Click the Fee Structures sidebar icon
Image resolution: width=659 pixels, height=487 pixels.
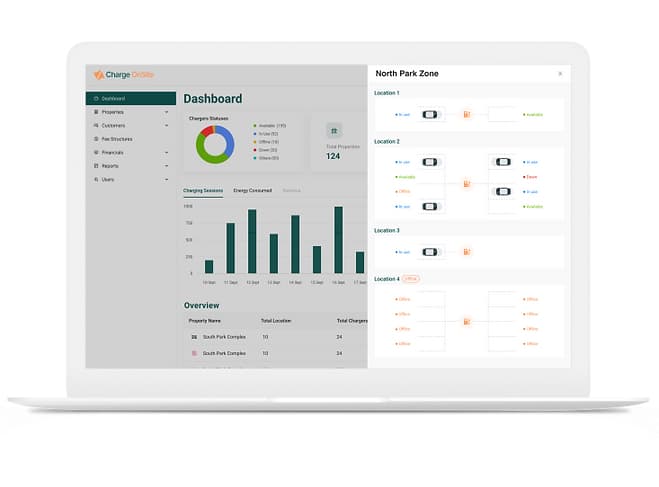(96, 139)
